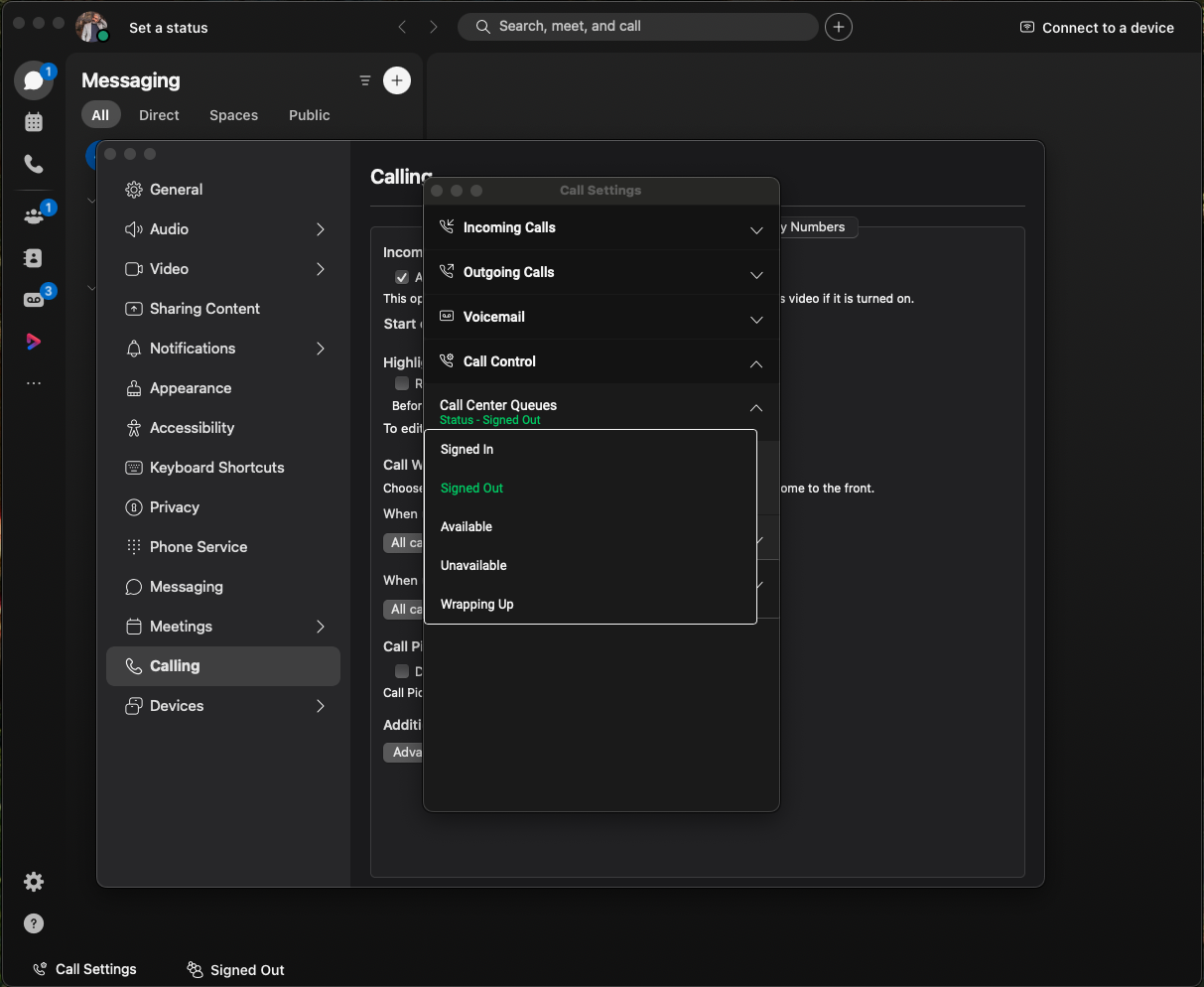Select the Calling phone icon in sidebar

33,165
